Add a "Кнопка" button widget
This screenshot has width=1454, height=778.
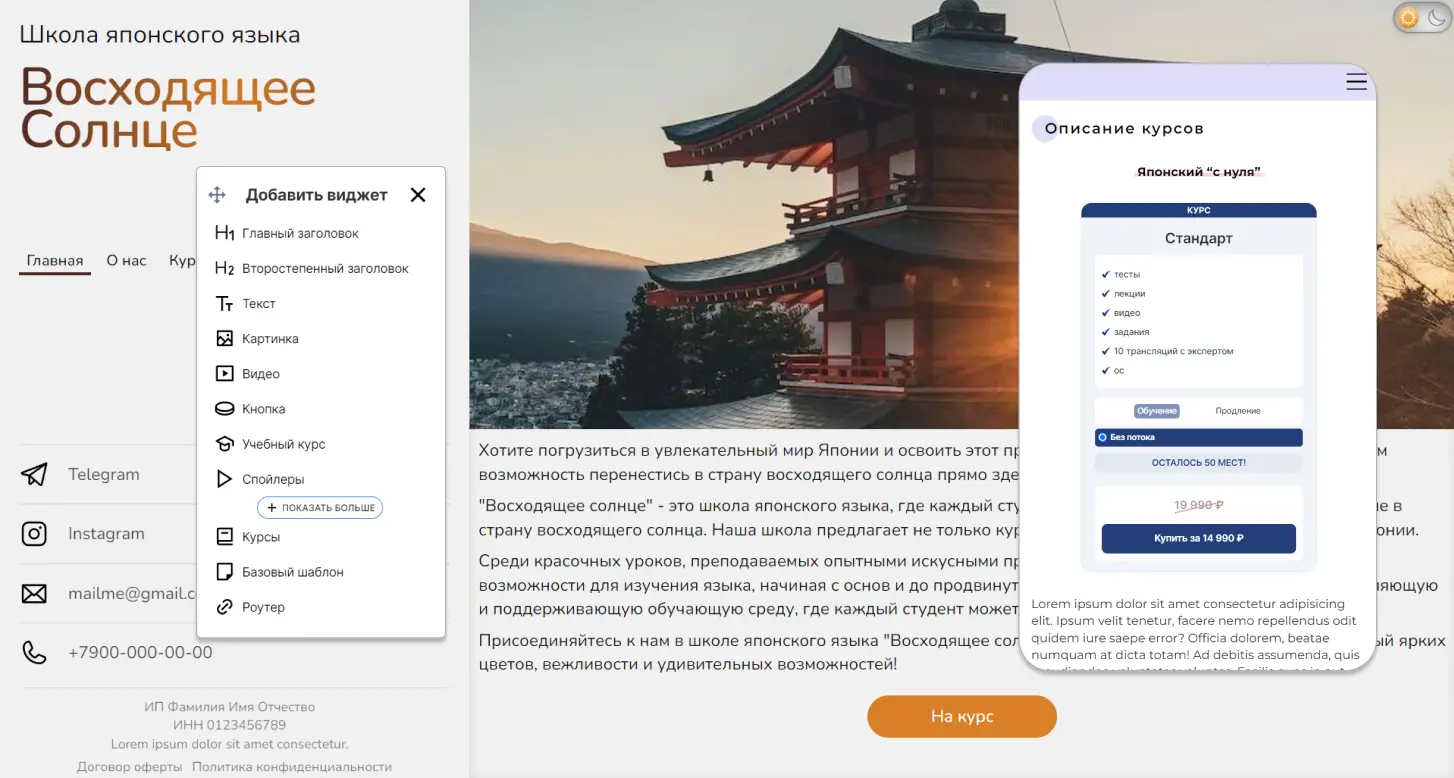click(263, 409)
